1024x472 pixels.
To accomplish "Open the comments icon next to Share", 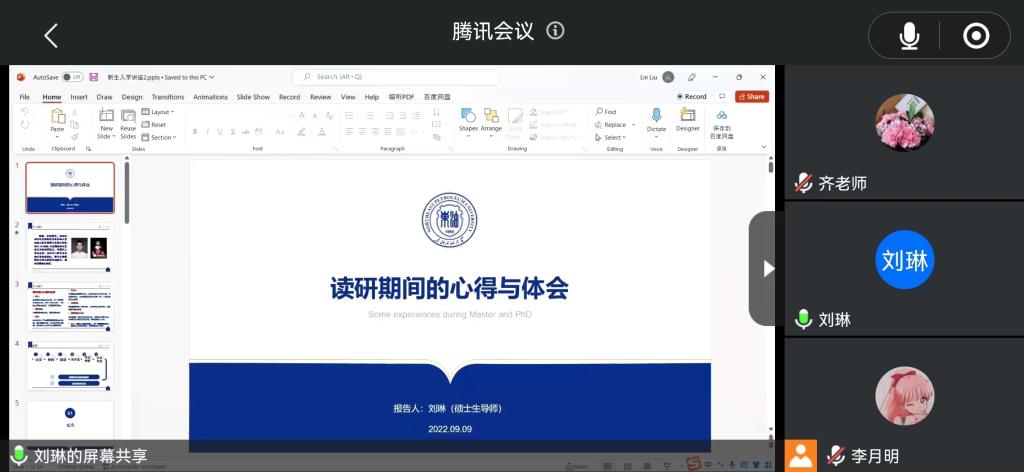I will (x=722, y=96).
